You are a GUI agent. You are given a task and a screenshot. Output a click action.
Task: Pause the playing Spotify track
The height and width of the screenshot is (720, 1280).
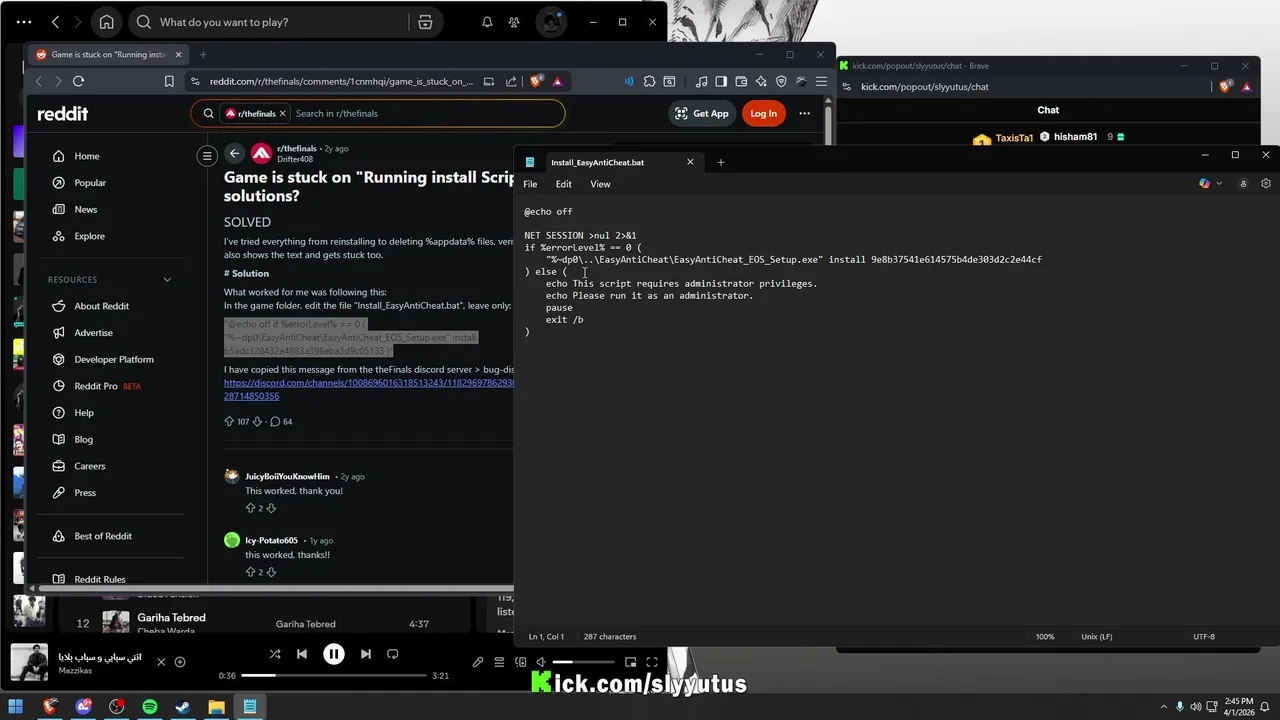pyautogui.click(x=334, y=654)
